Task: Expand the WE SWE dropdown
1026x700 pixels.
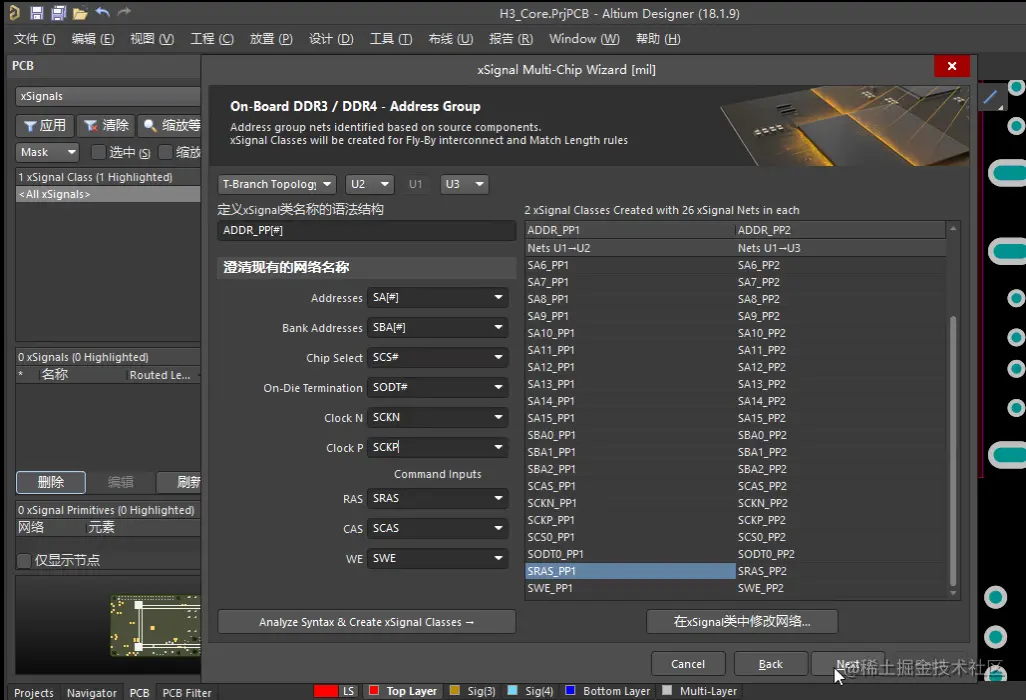Action: tap(498, 559)
